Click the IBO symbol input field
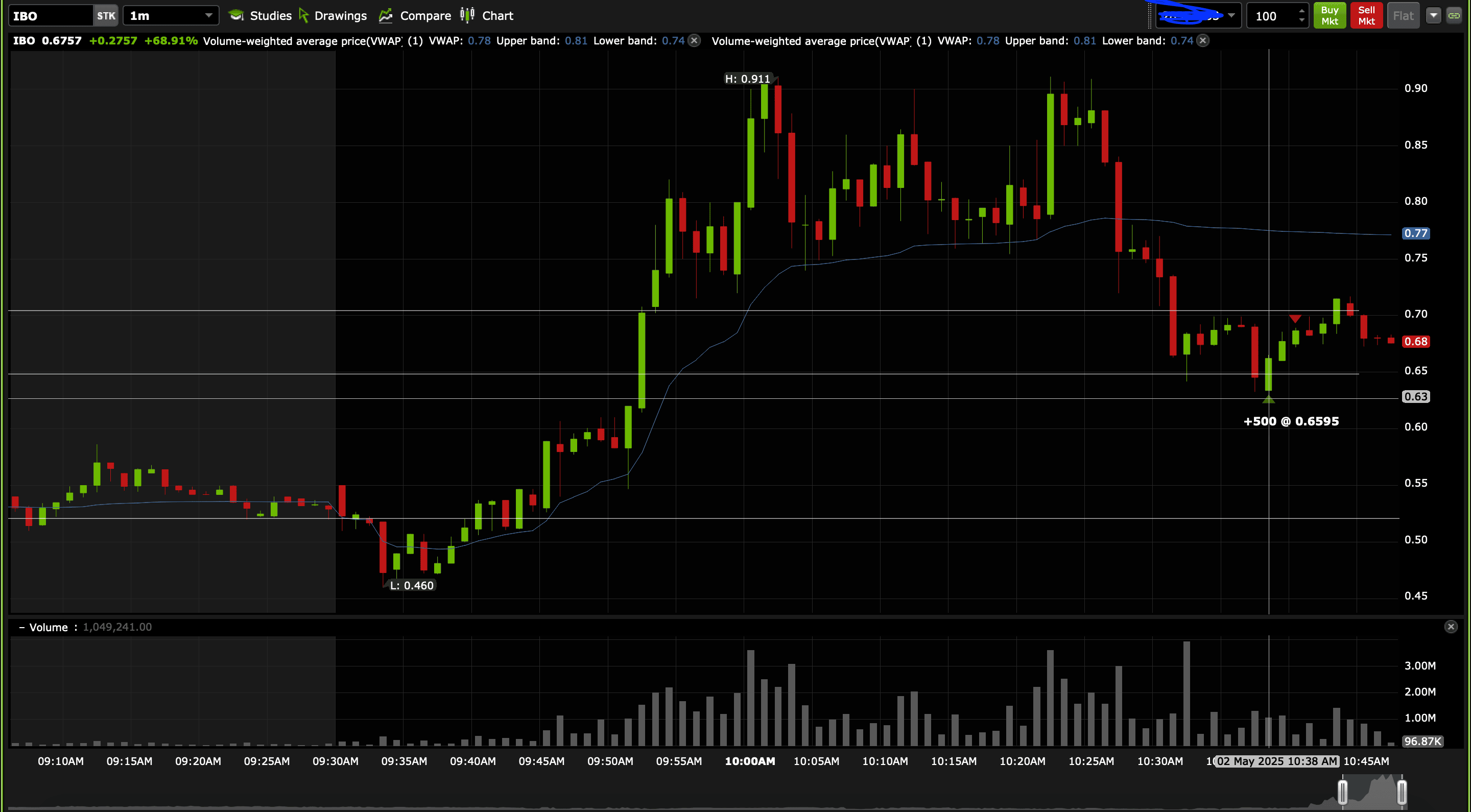The width and height of the screenshot is (1471, 812). 50,15
